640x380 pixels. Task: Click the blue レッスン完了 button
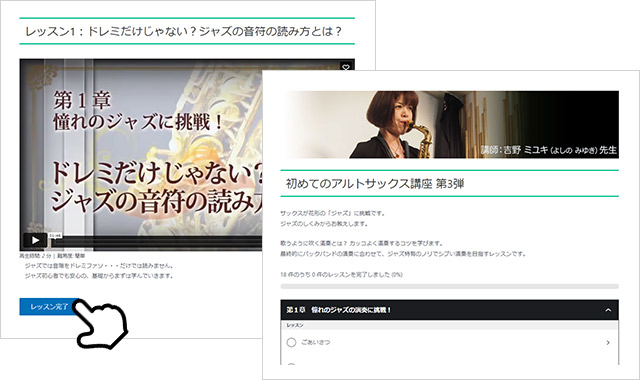(x=49, y=307)
